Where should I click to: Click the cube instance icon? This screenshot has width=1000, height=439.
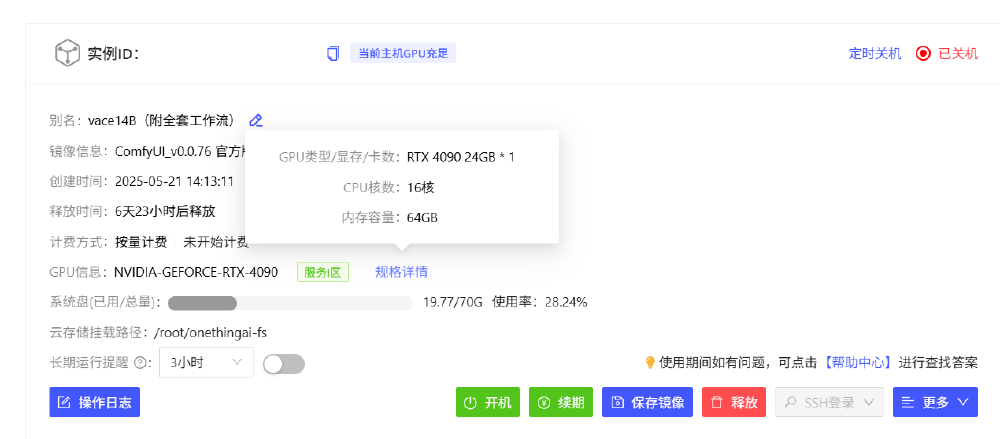point(67,53)
